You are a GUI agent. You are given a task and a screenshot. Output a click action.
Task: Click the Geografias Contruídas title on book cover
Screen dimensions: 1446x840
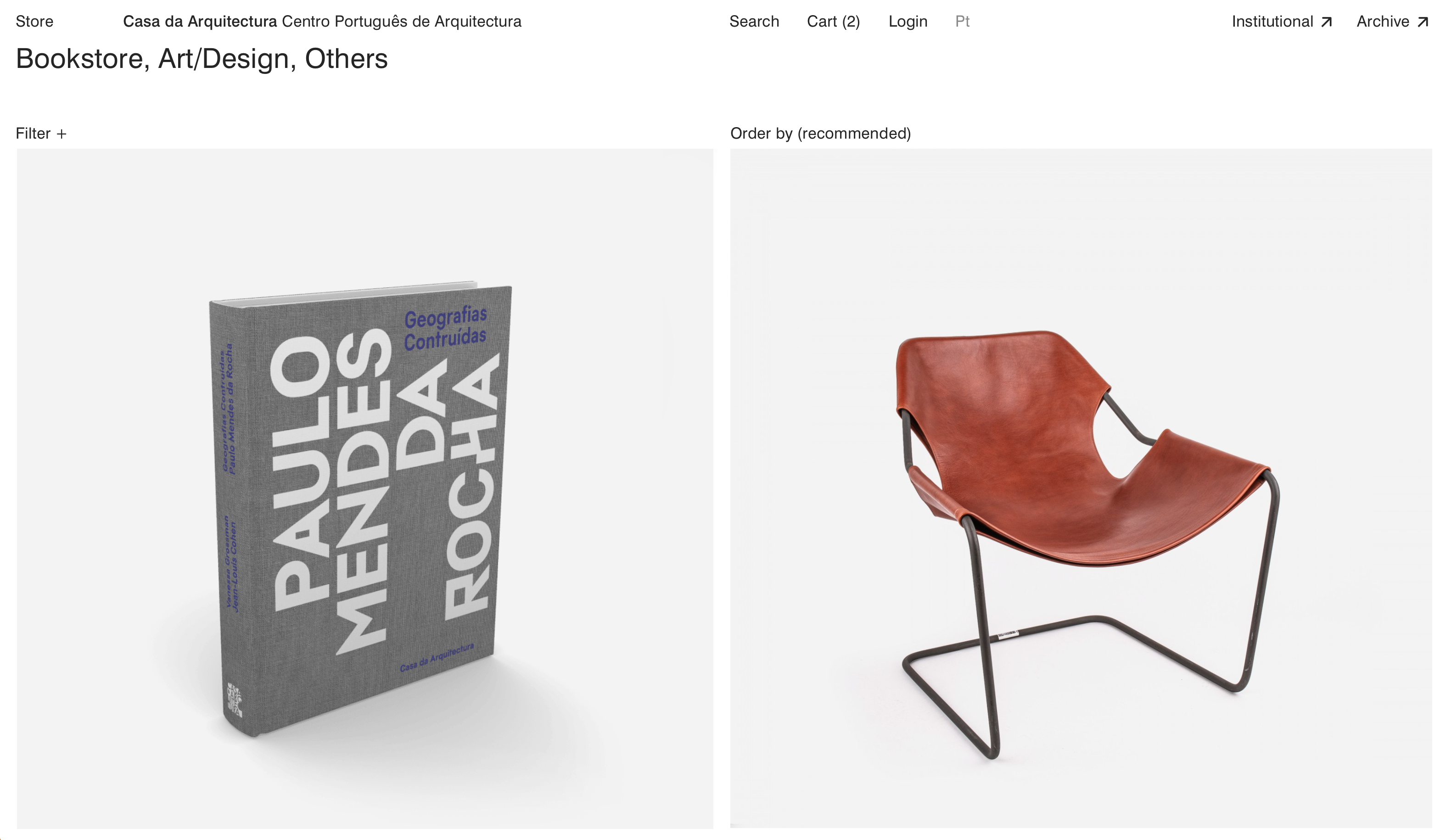click(x=445, y=328)
